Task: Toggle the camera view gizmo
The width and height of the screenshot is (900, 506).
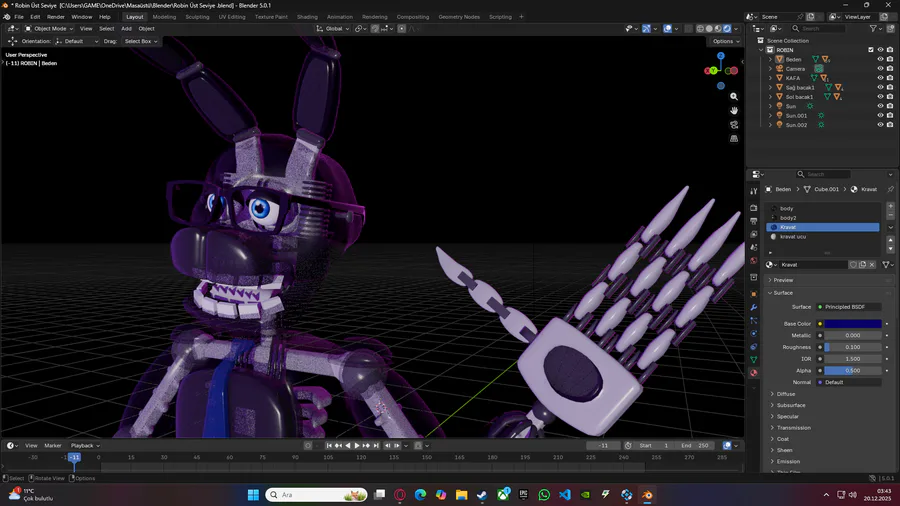Action: click(x=734, y=124)
